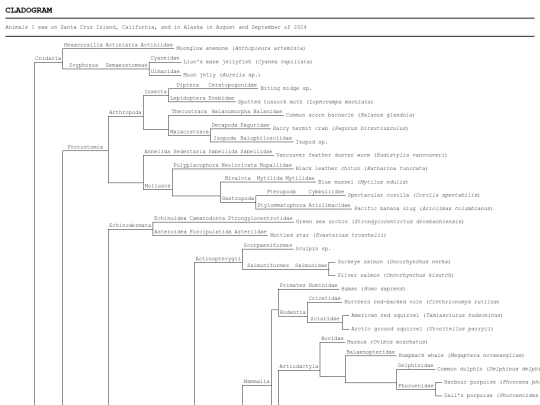Click the Rodentia branch label

[x=293, y=312]
